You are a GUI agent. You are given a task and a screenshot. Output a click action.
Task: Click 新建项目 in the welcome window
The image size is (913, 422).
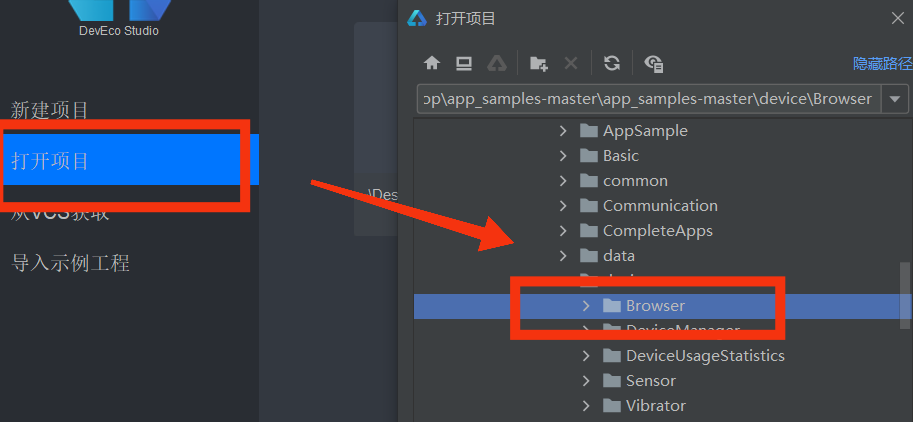[x=49, y=110]
